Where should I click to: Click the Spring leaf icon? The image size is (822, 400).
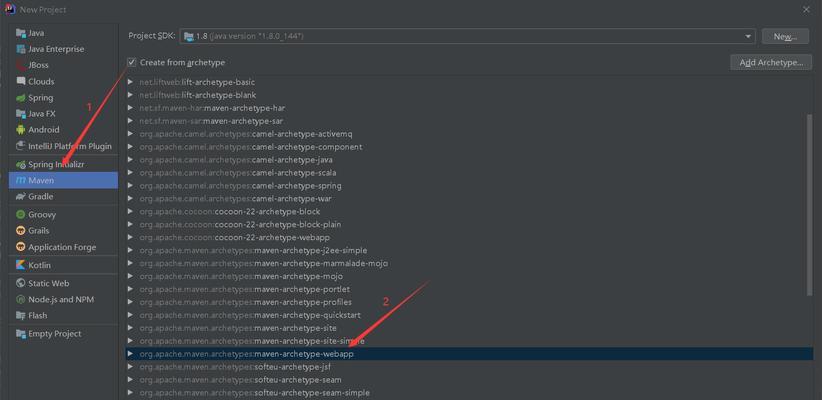coord(21,98)
